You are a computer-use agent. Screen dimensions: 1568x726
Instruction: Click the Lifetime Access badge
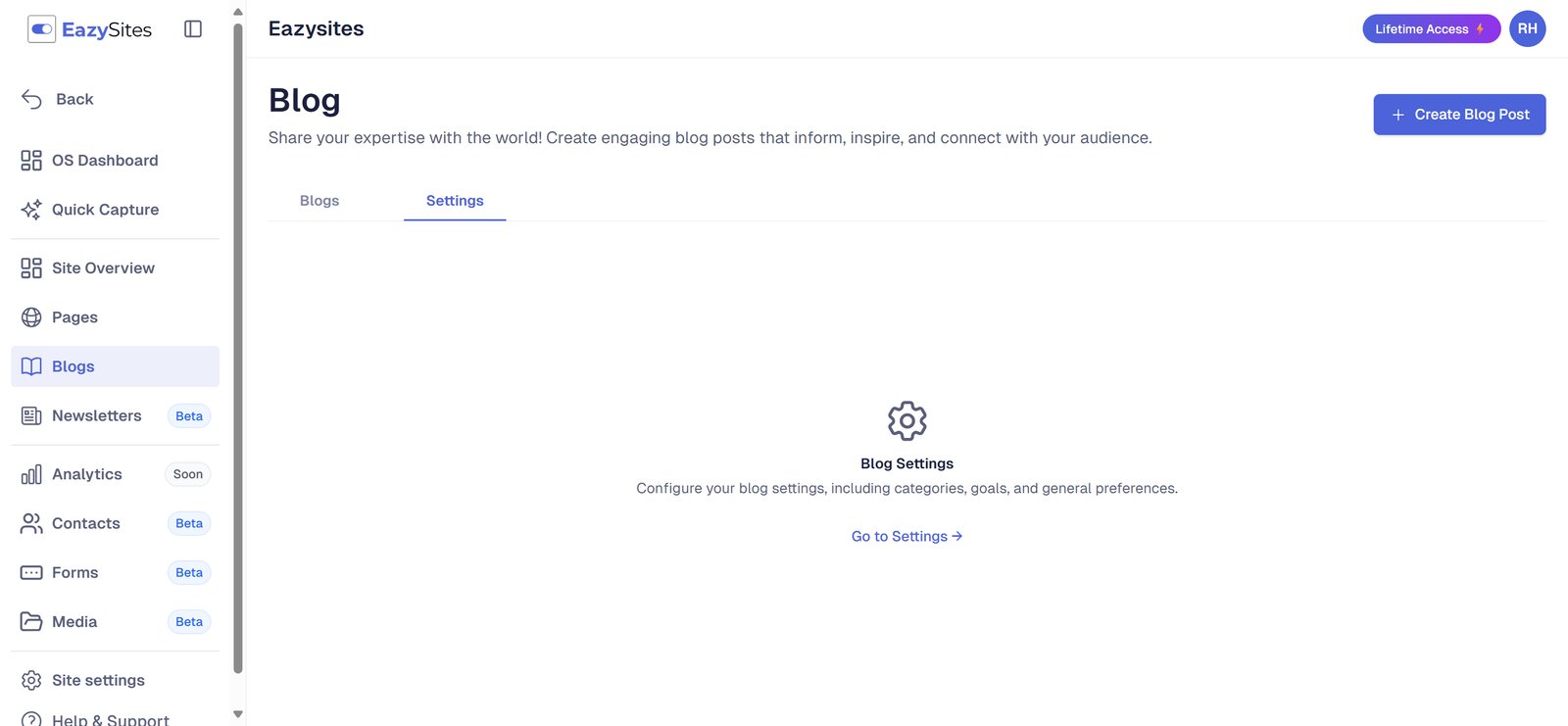1430,29
